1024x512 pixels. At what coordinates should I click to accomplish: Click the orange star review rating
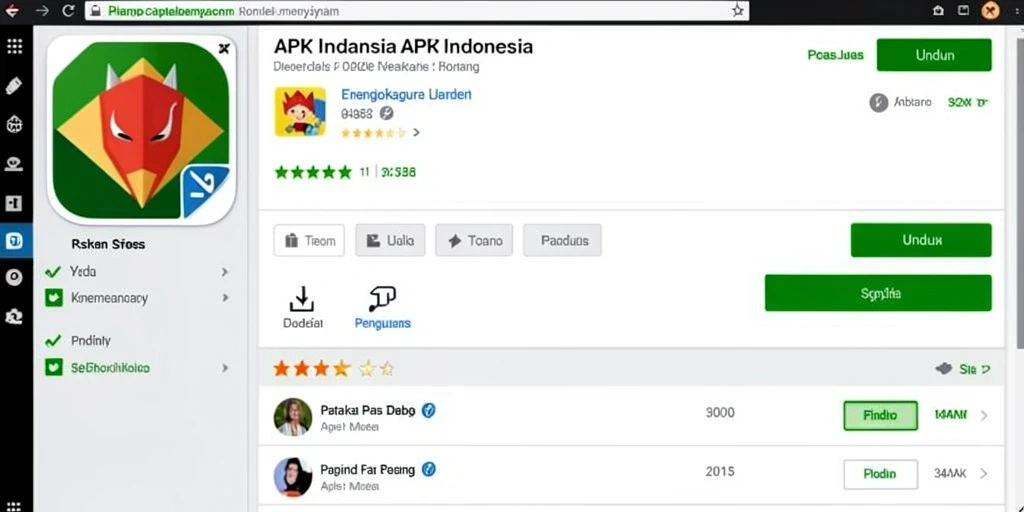coord(333,369)
